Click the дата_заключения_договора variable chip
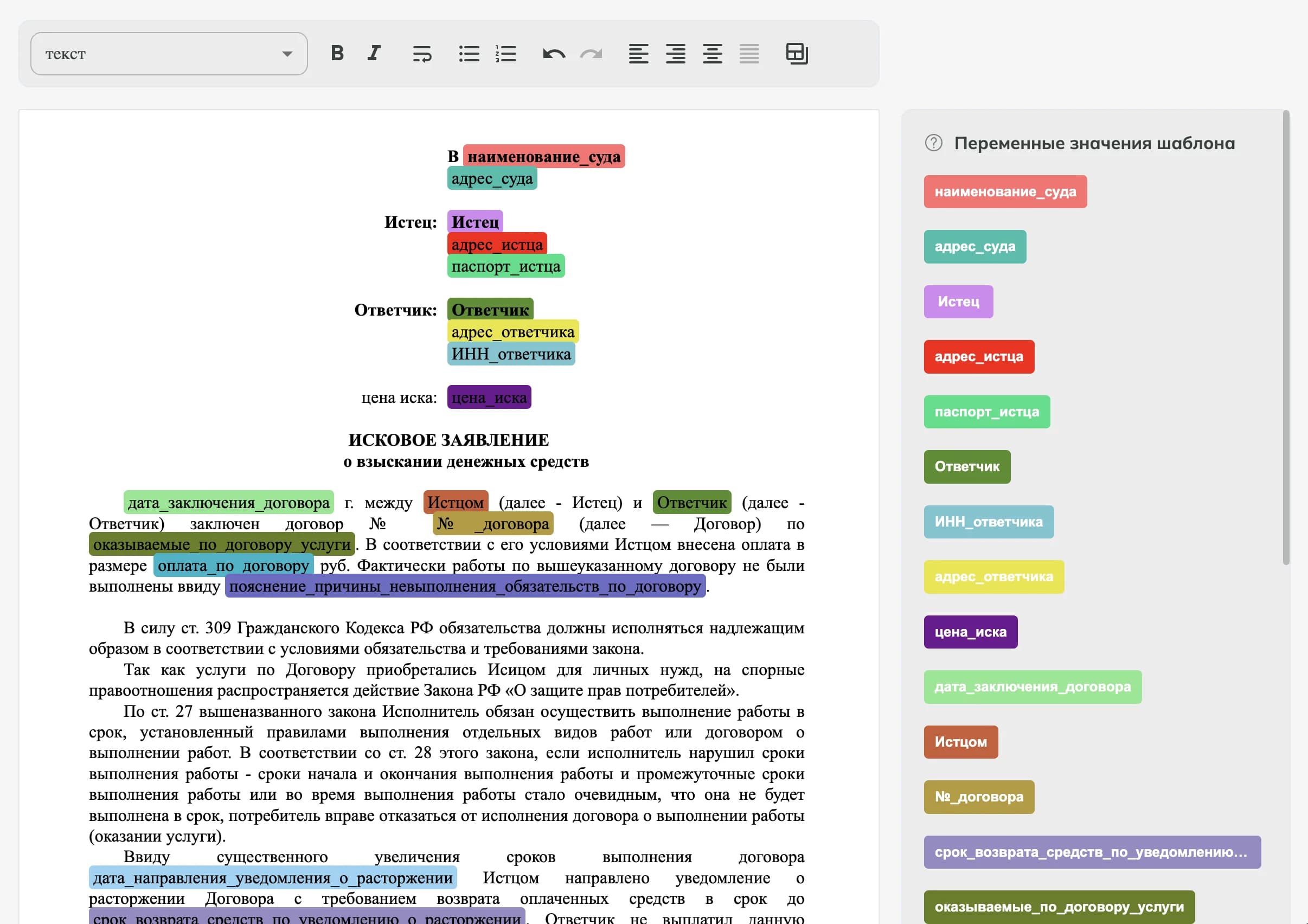 [x=1033, y=688]
